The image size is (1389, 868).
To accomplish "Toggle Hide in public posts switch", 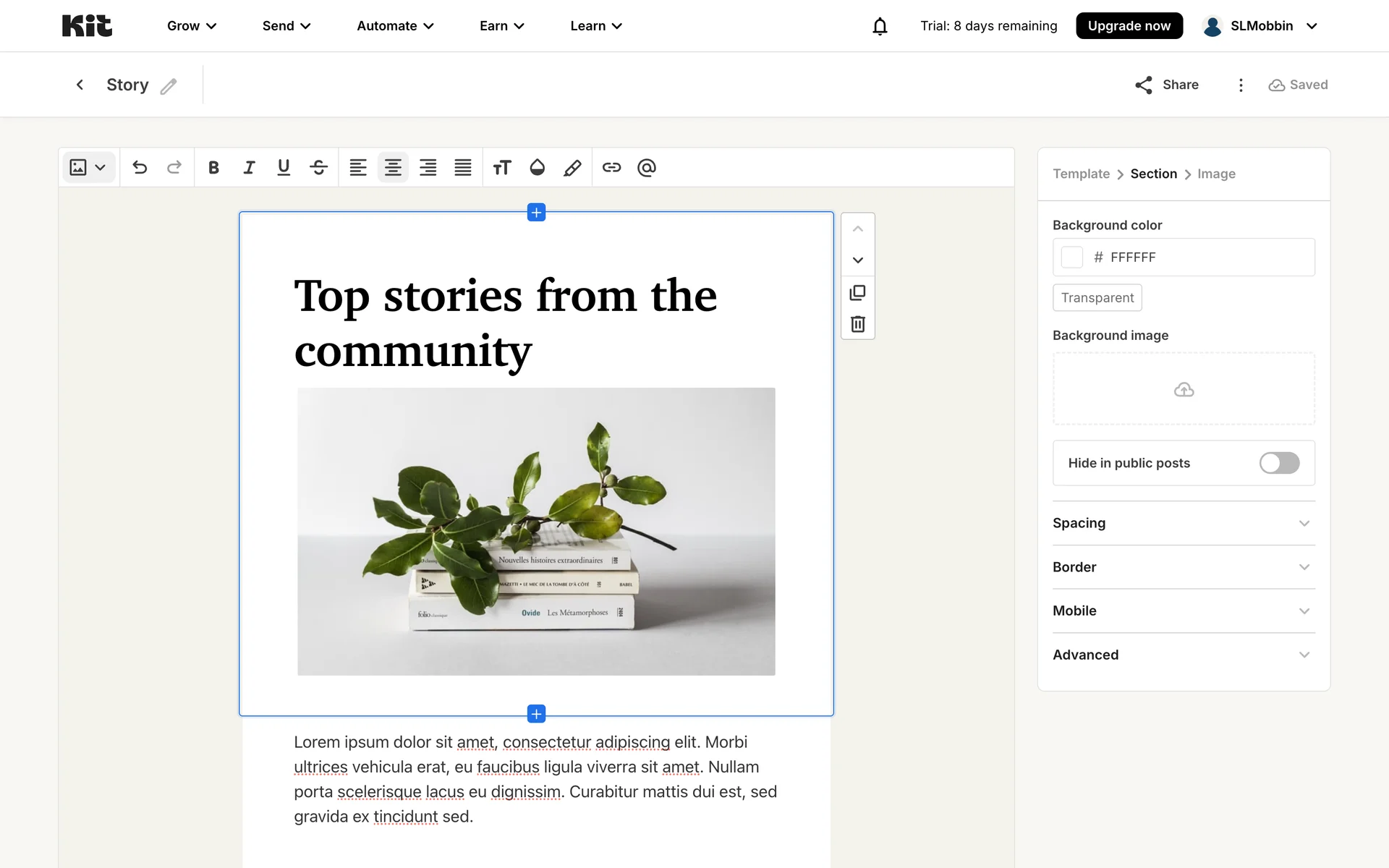I will tap(1279, 463).
